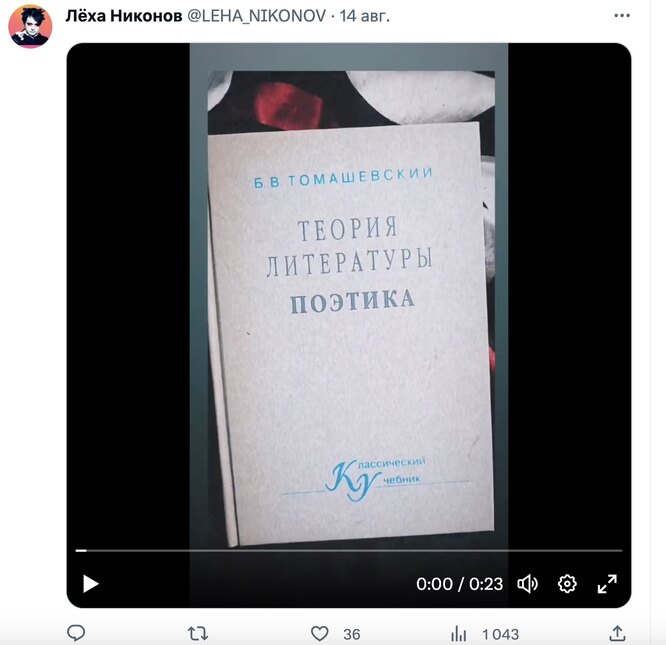View analytics via the bar chart icon

click(x=458, y=634)
